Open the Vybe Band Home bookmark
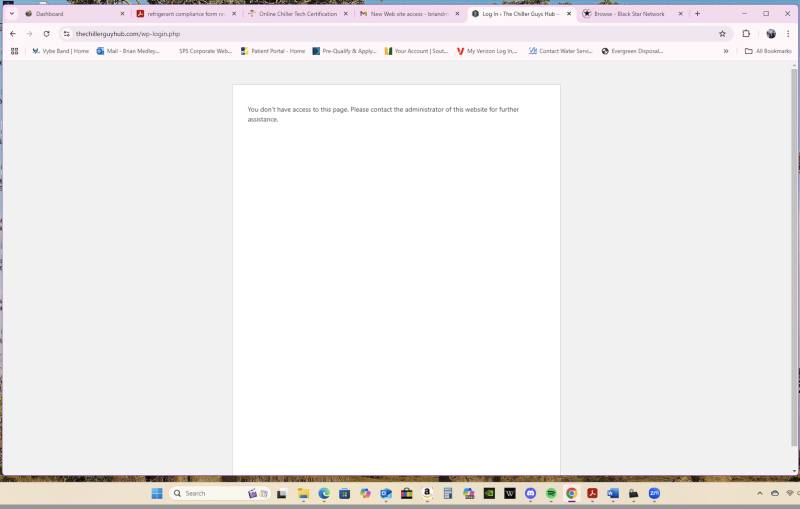Viewport: 800px width, 509px height. (60, 51)
